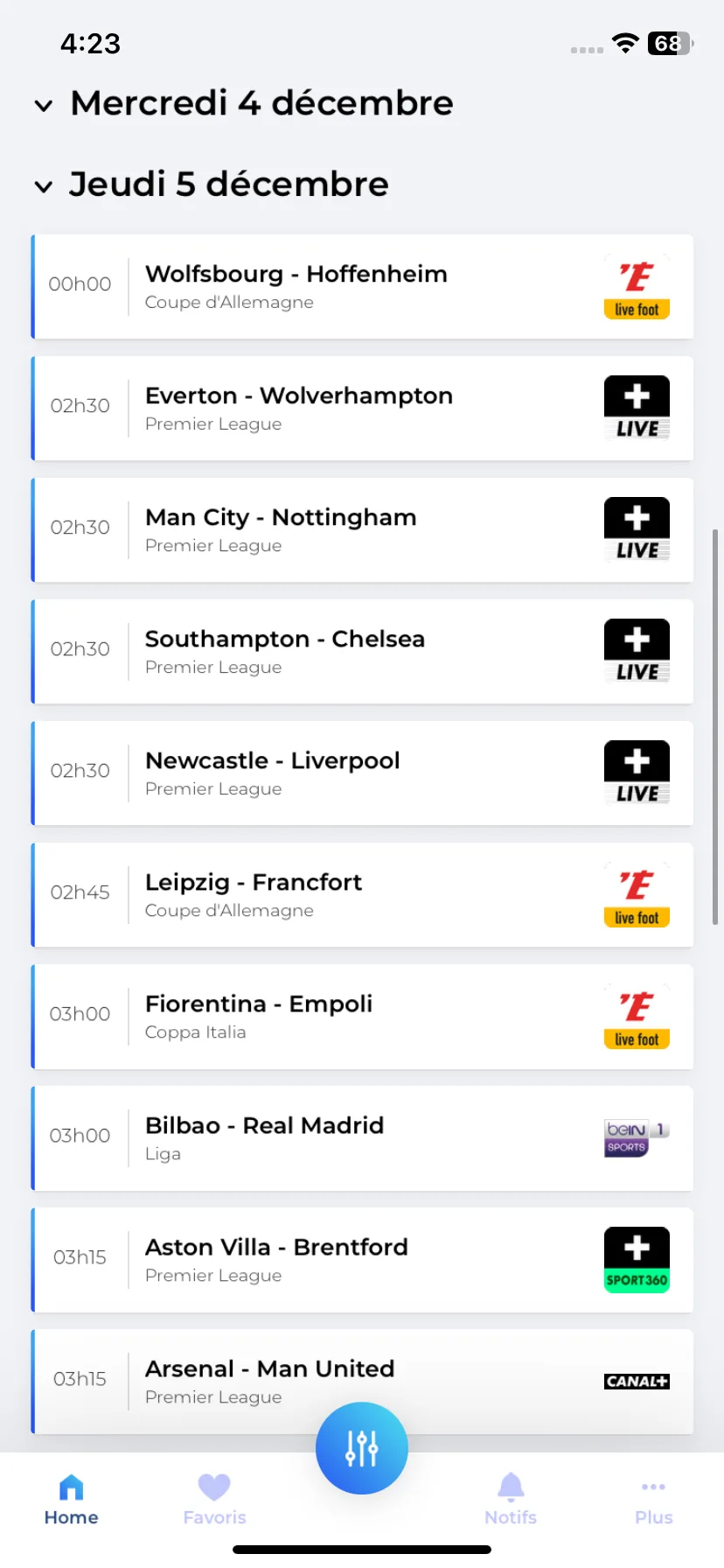Tap live foot logo for Fiorentina match
The height and width of the screenshot is (1568, 724).
click(x=637, y=1017)
